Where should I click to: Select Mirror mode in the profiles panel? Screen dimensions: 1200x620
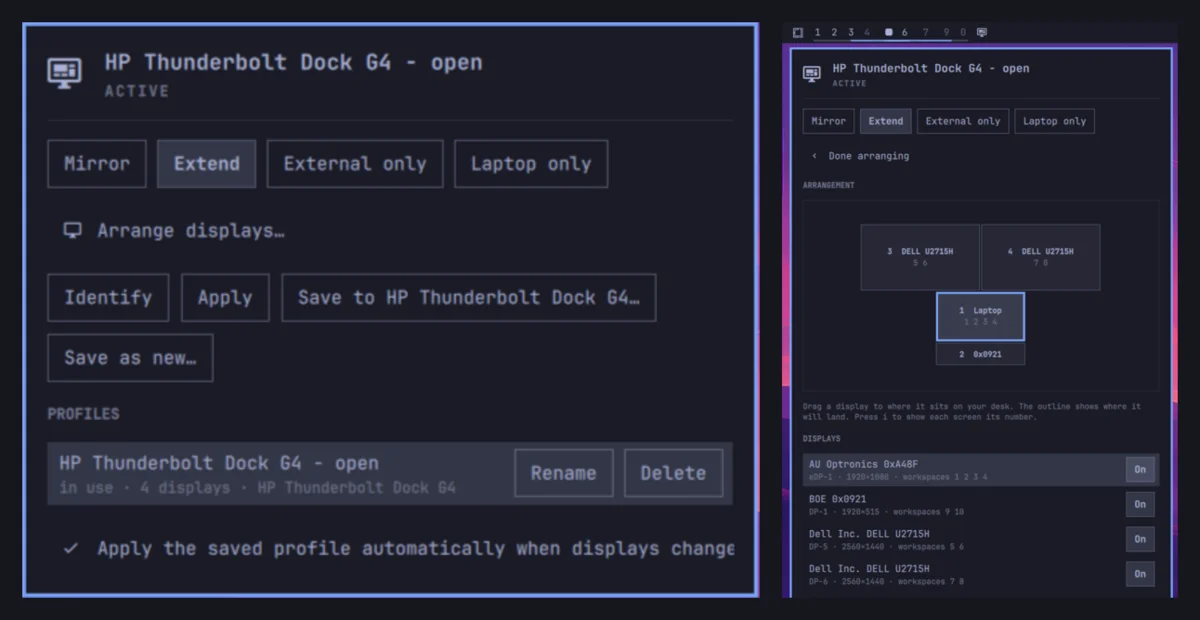point(97,164)
